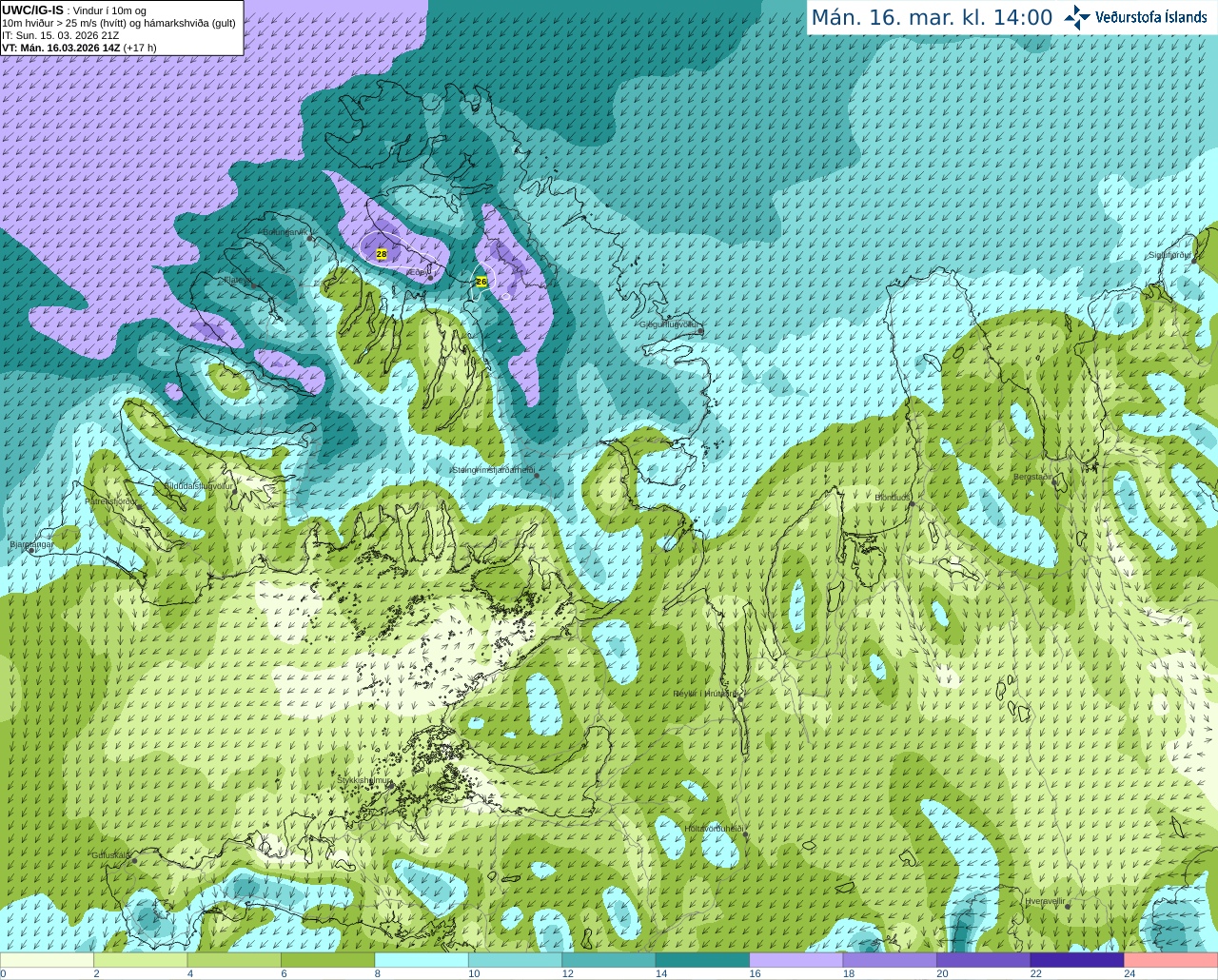Screen dimensions: 1218x980
Task: Click the UWC/IG-IS model title text
Action: coord(33,10)
